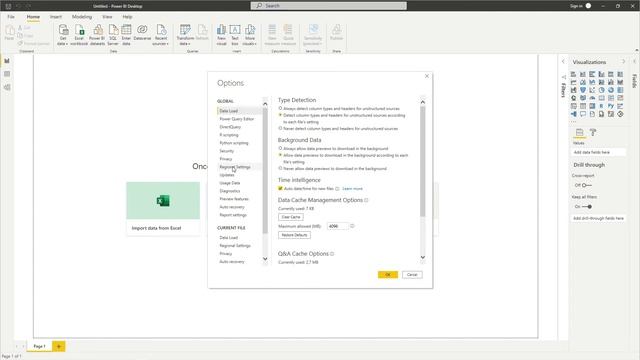Open the Recent sources dropdown
The height and width of the screenshot is (360, 640).
tap(161, 35)
